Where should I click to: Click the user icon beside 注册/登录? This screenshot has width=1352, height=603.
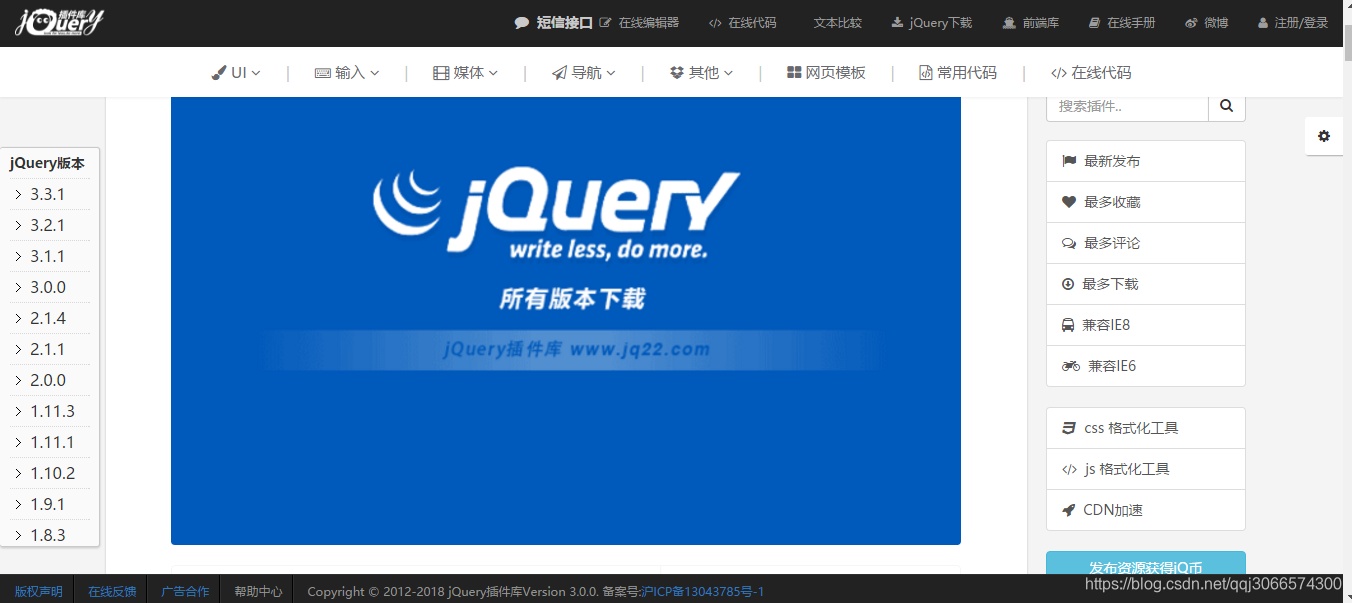point(1263,22)
